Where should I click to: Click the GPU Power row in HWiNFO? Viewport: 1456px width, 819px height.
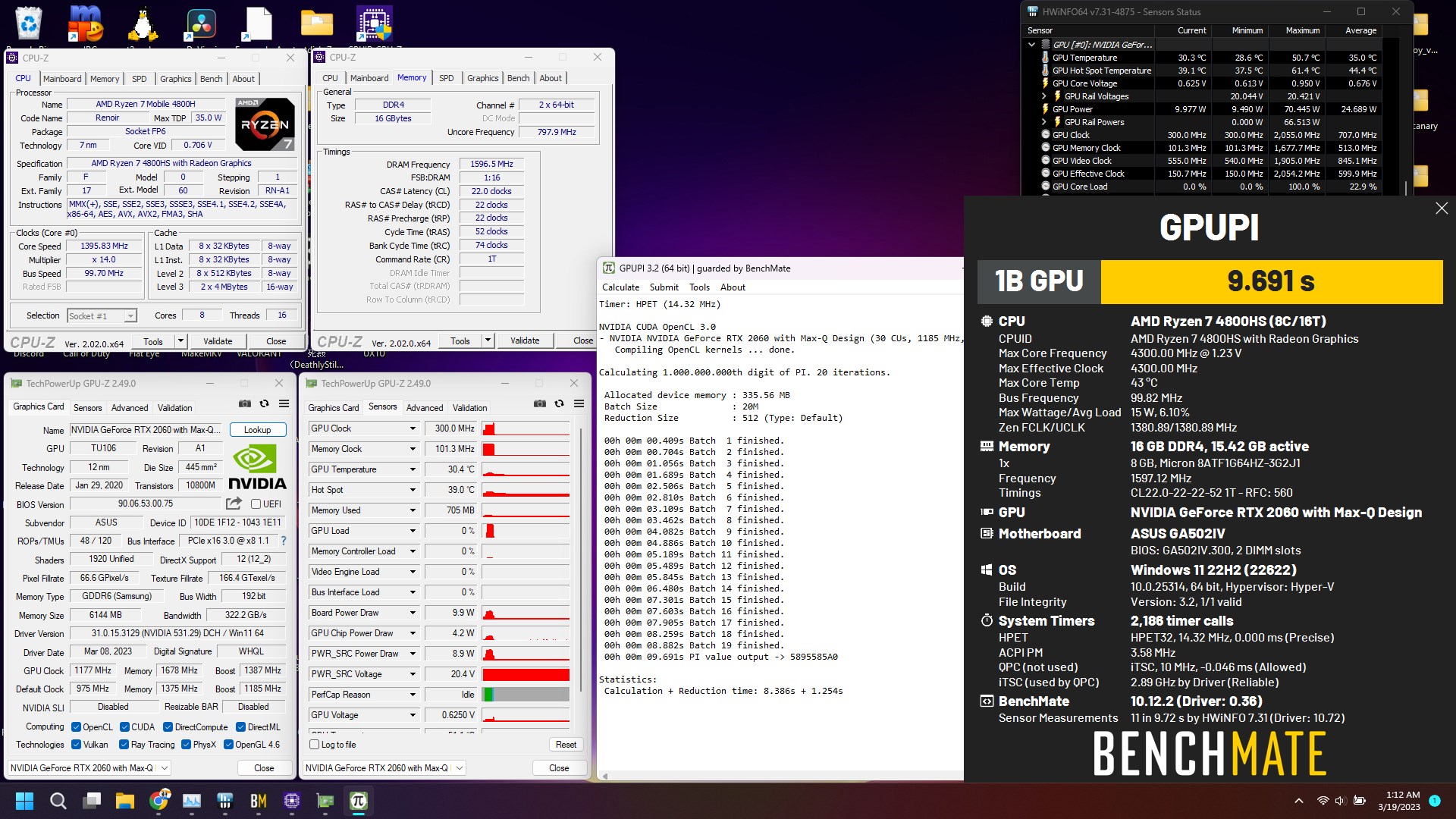click(x=1211, y=109)
